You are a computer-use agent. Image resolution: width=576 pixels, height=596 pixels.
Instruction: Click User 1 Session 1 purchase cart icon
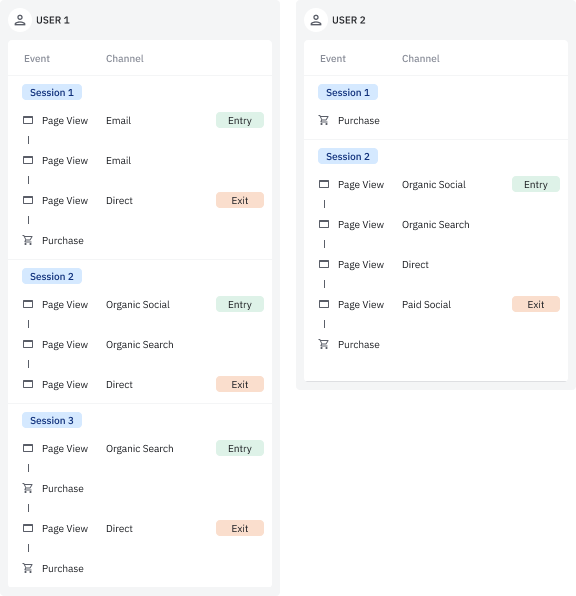point(28,240)
